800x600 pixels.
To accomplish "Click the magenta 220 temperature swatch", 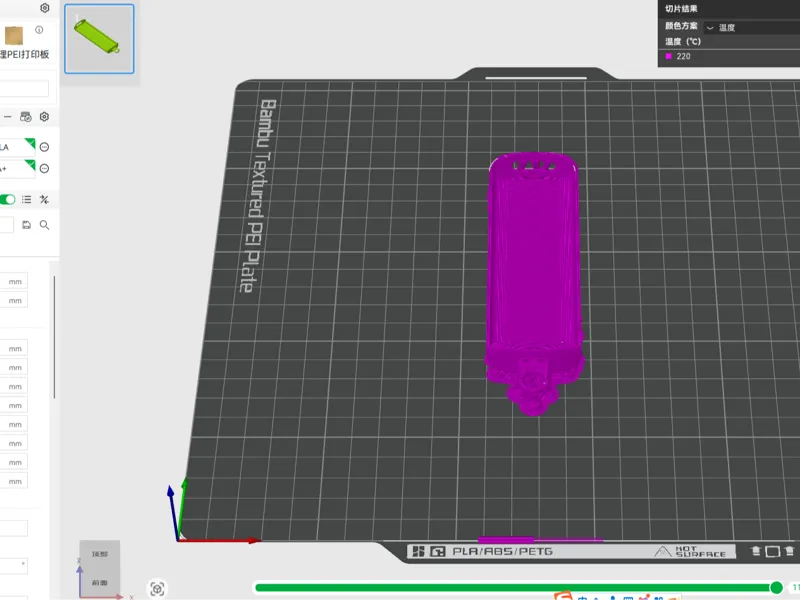I will point(668,56).
